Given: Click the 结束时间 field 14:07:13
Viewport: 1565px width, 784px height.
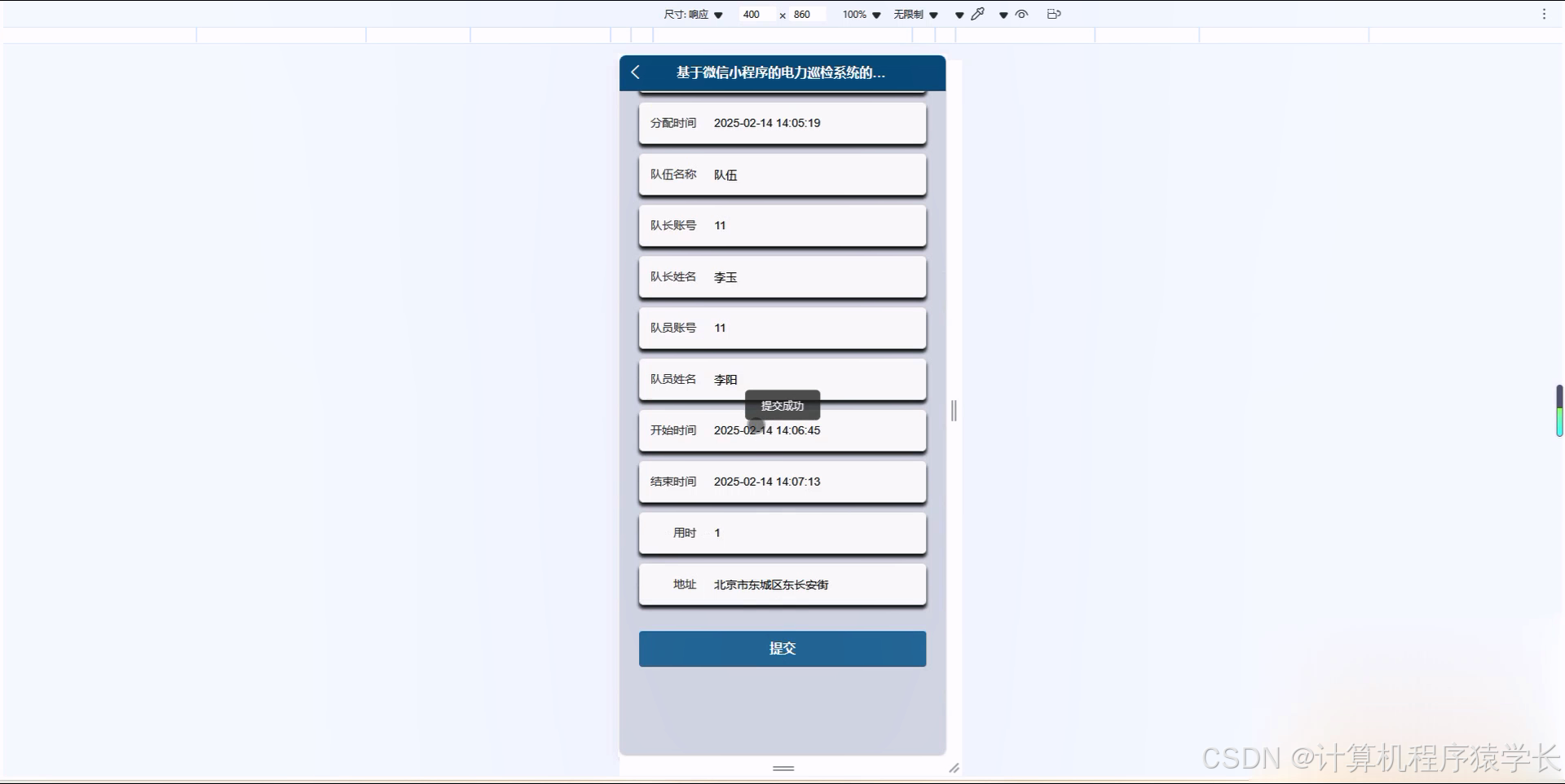Looking at the screenshot, I should point(782,482).
